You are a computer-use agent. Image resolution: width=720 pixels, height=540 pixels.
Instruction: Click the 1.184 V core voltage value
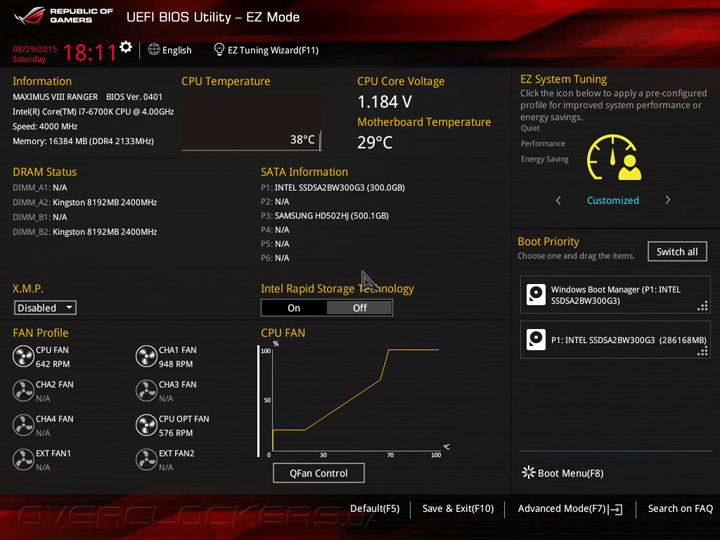coord(385,102)
